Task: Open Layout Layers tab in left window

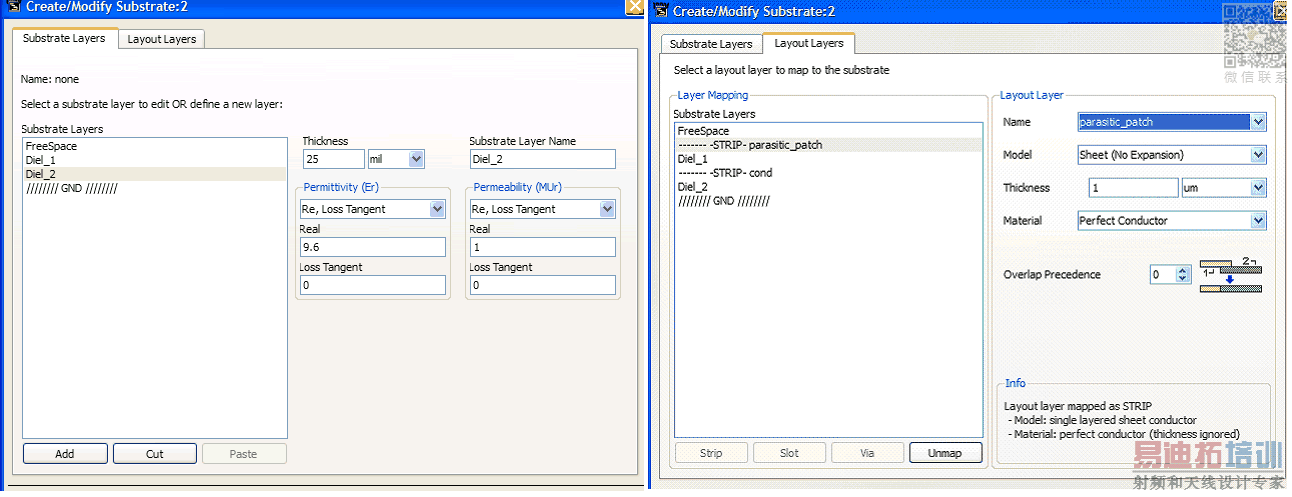Action: coord(162,39)
